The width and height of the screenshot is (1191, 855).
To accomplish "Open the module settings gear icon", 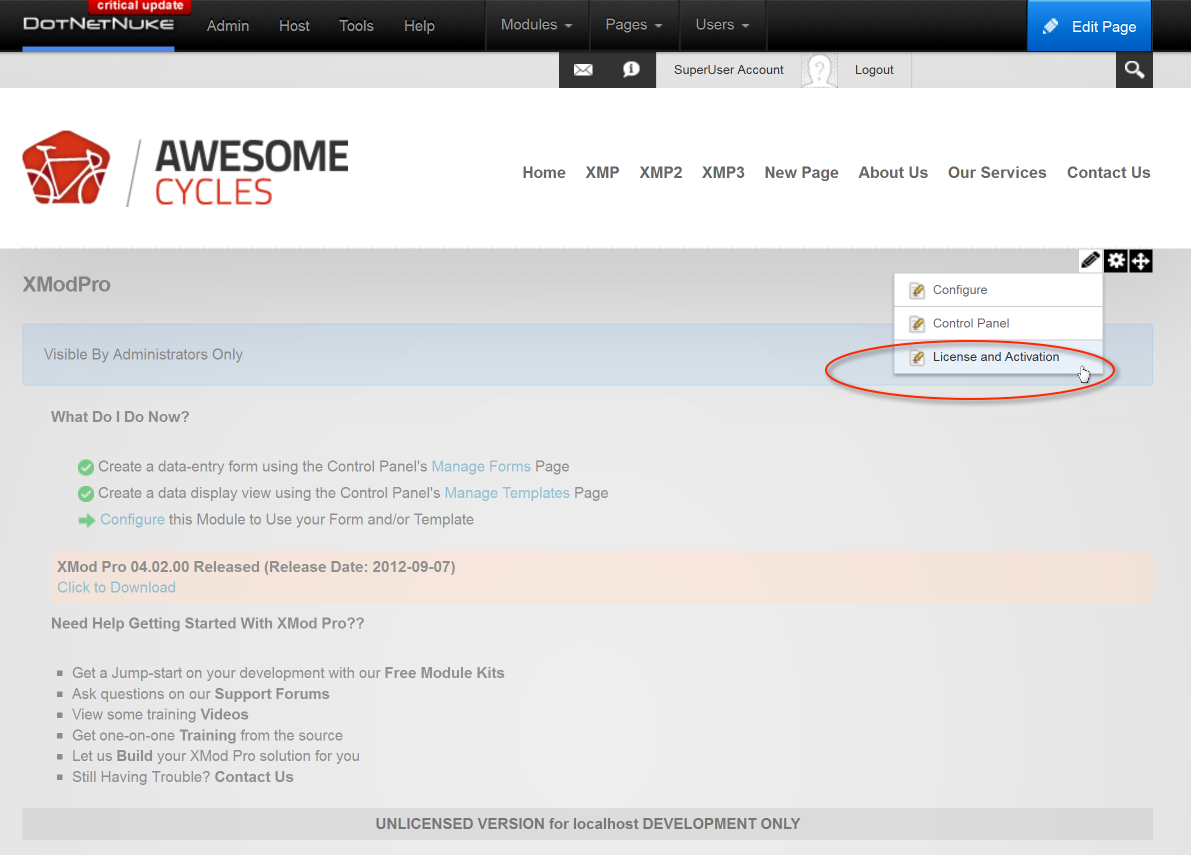I will point(1115,260).
